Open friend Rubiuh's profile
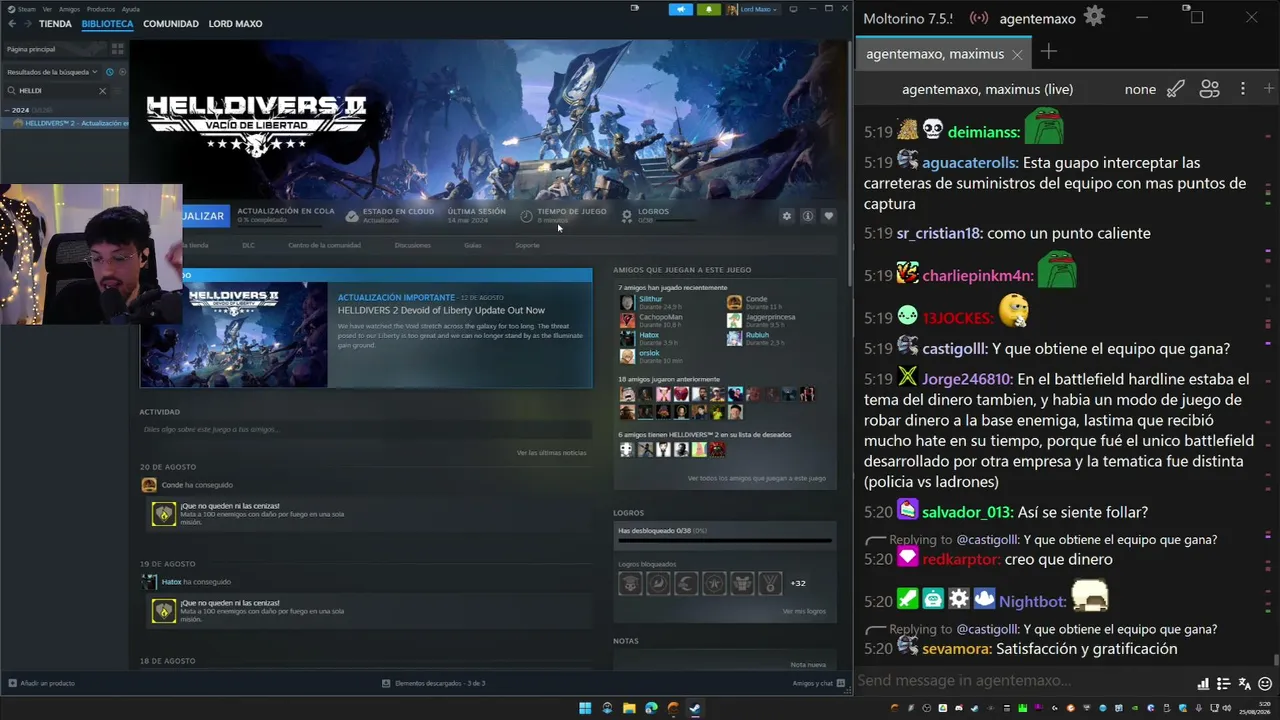 757,335
